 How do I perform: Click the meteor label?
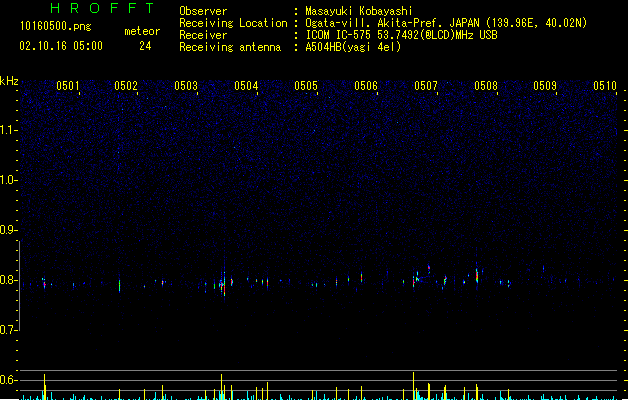click(142, 31)
